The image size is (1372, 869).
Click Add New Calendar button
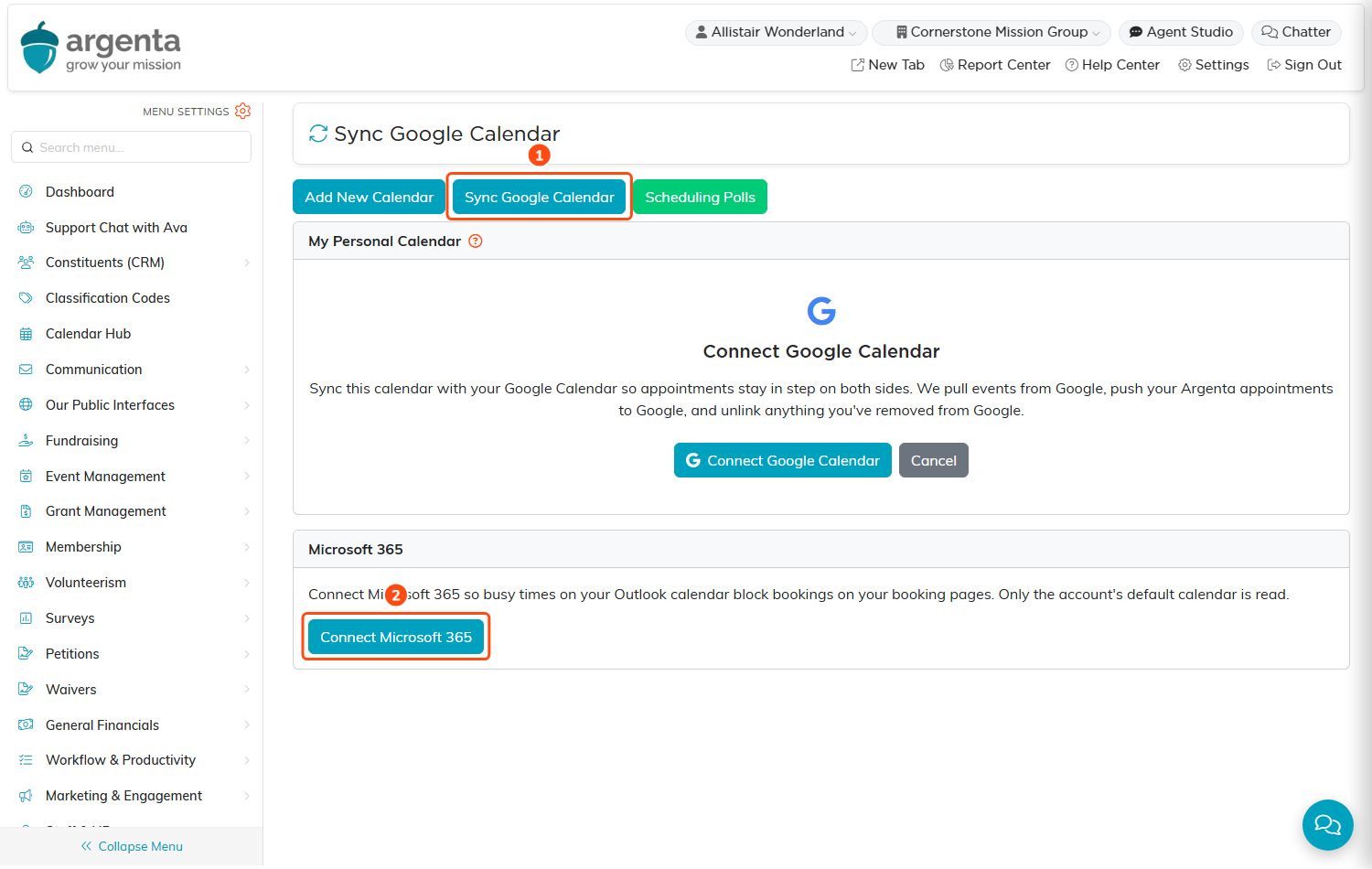point(370,197)
